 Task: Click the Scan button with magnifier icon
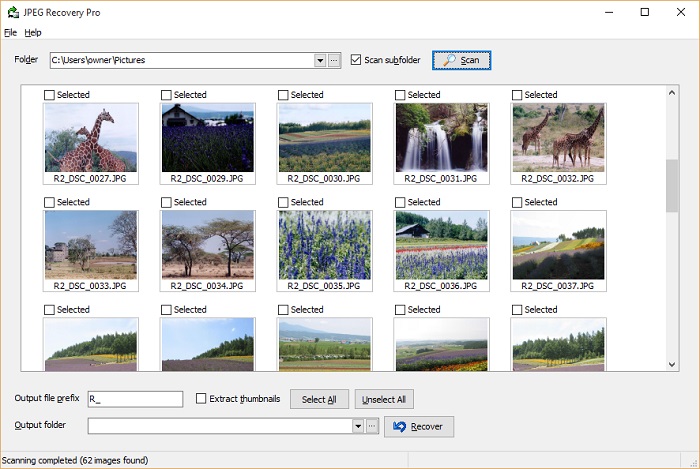[x=461, y=60]
